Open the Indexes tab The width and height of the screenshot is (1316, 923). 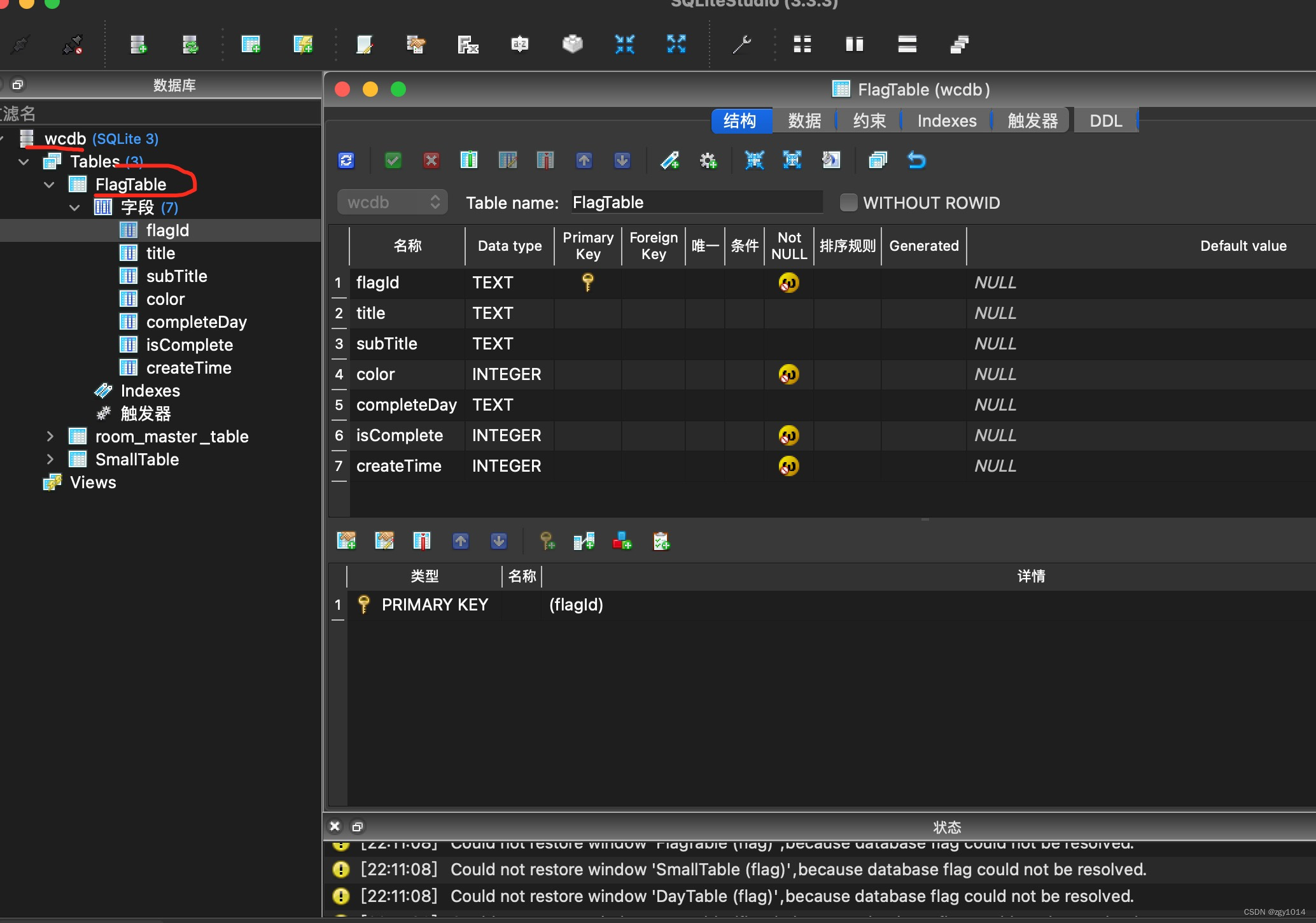pos(946,121)
